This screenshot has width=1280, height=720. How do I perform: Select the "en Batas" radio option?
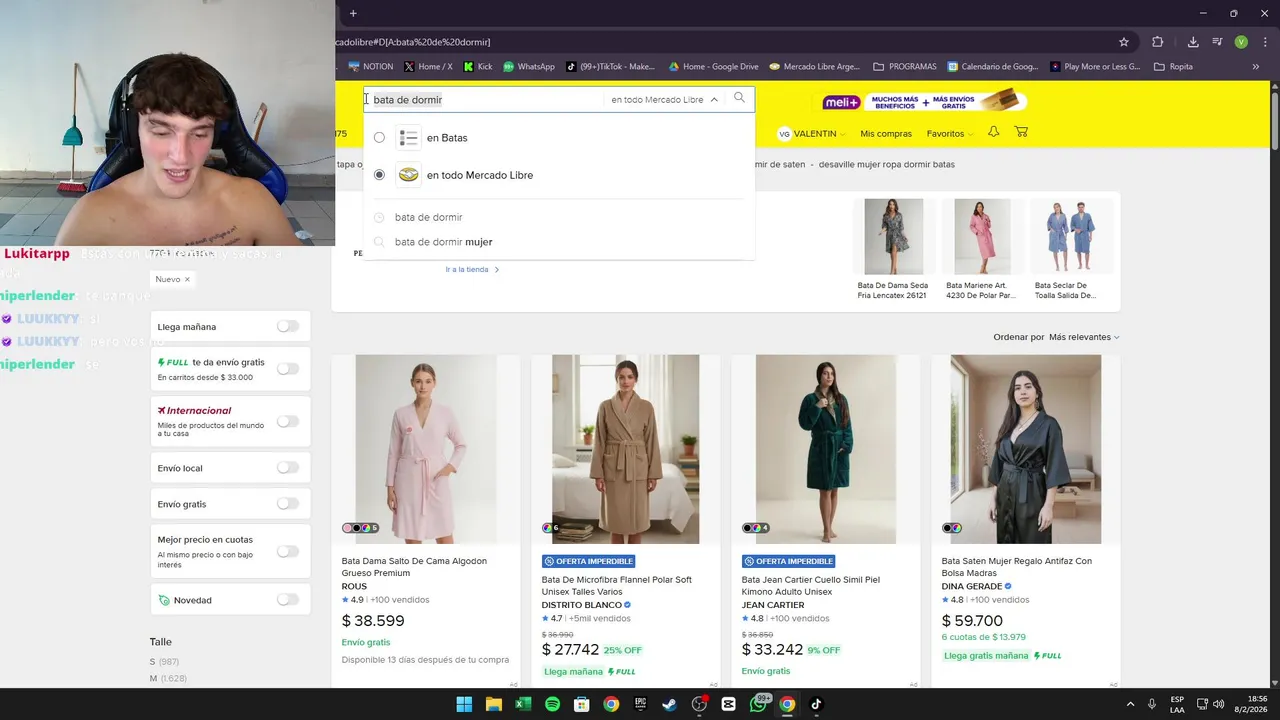379,137
